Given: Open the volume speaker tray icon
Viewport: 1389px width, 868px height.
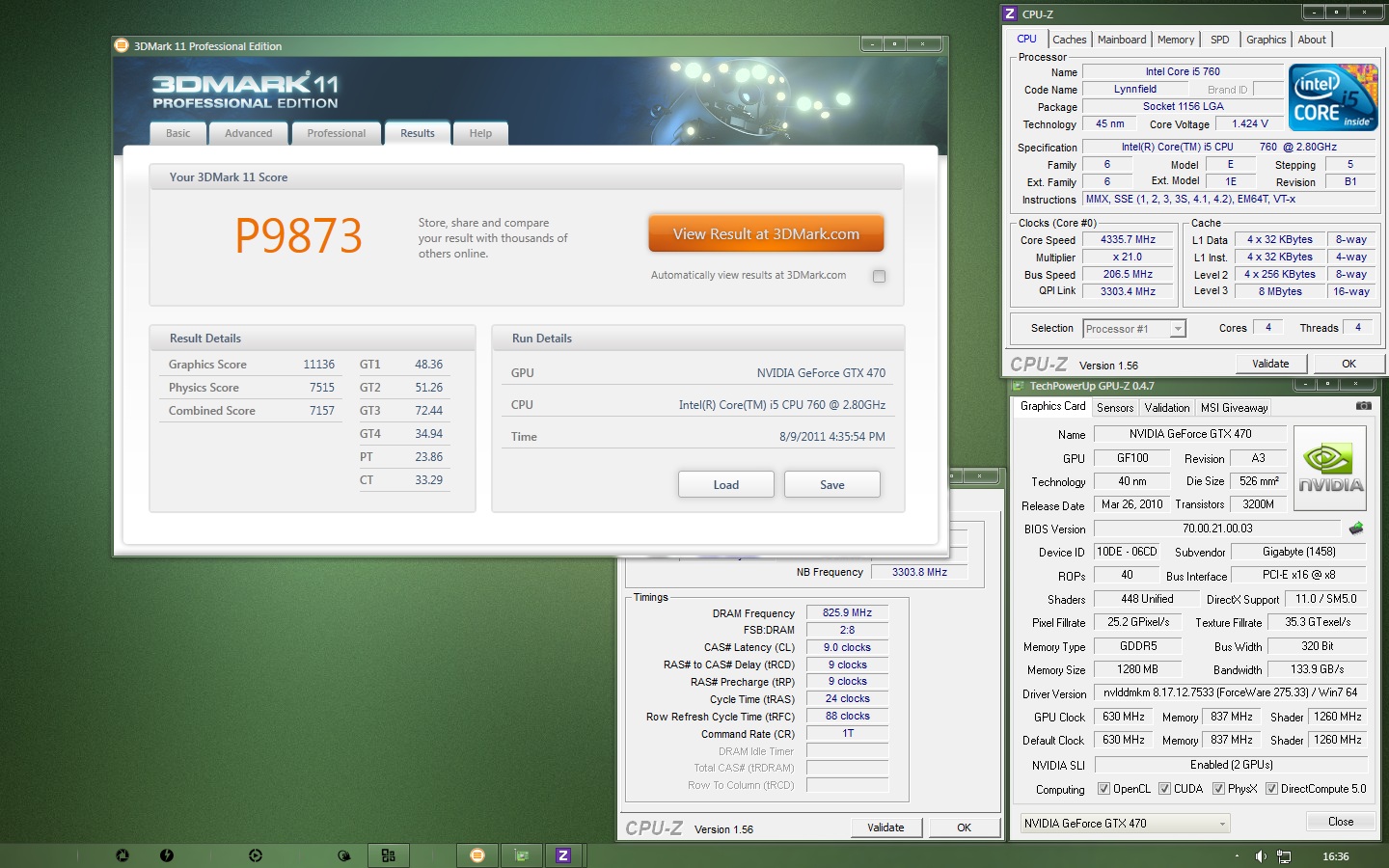Looking at the screenshot, I should 1261,856.
